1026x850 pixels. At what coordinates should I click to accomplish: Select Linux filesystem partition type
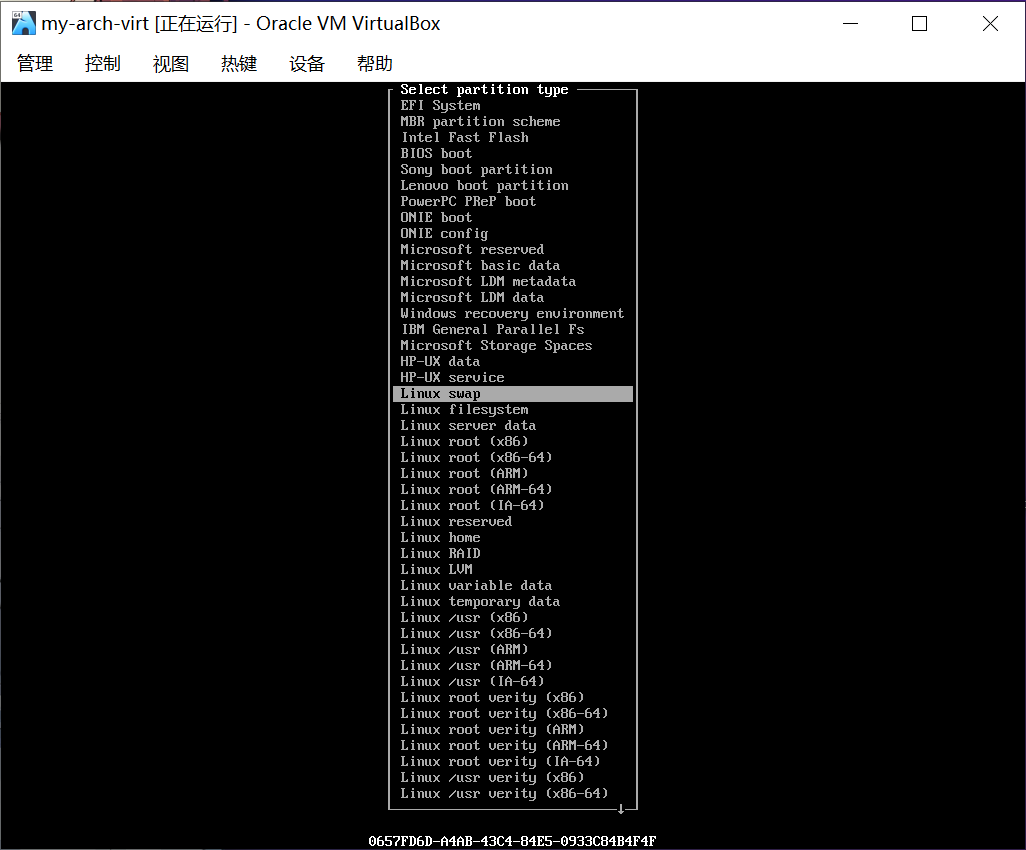click(464, 409)
